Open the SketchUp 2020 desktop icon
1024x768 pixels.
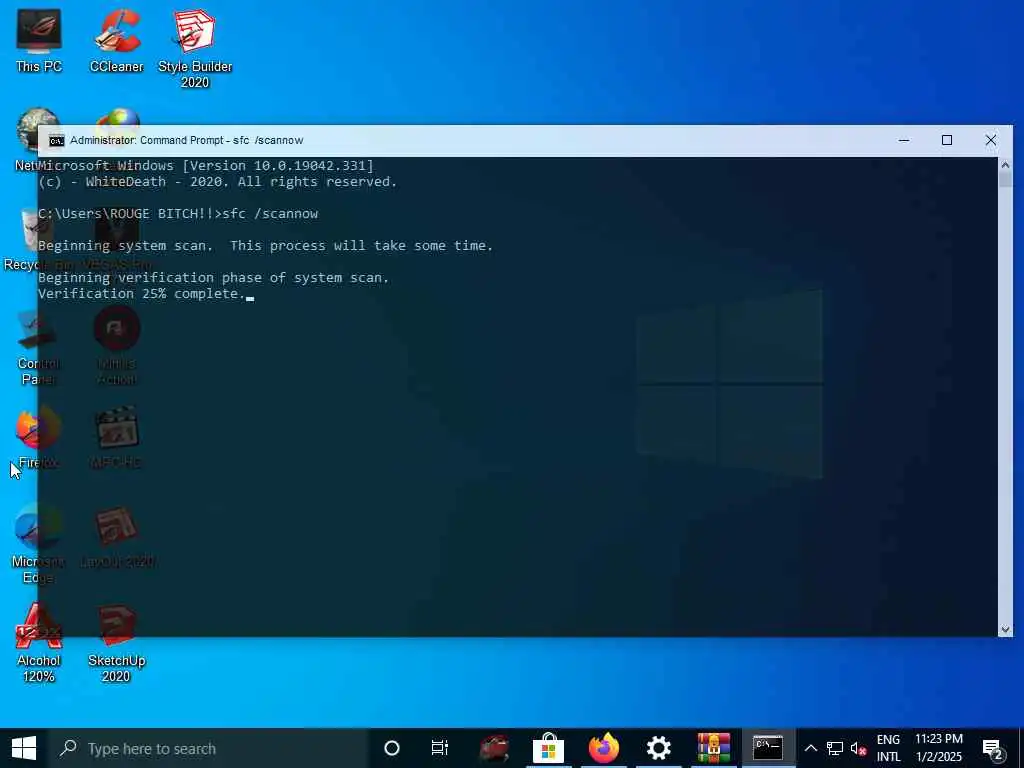click(x=116, y=643)
